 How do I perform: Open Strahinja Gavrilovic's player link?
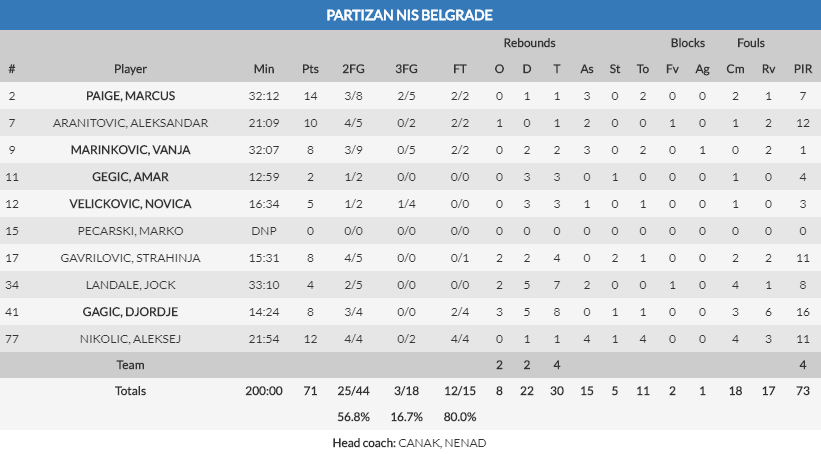coord(131,258)
